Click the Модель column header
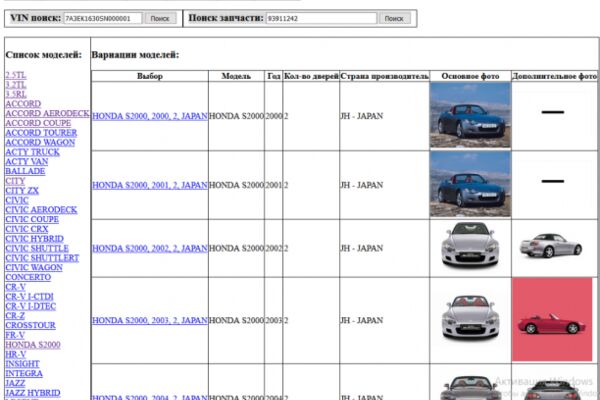 click(236, 76)
